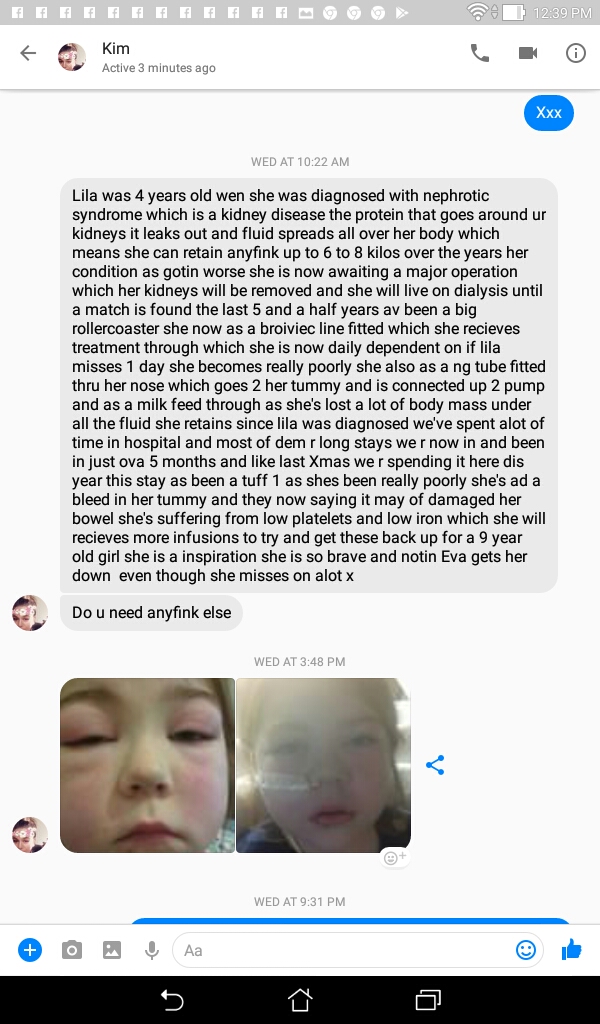Screen dimensions: 600x1024
Task: Tap the Android home navigation button
Action: pyautogui.click(x=300, y=1000)
